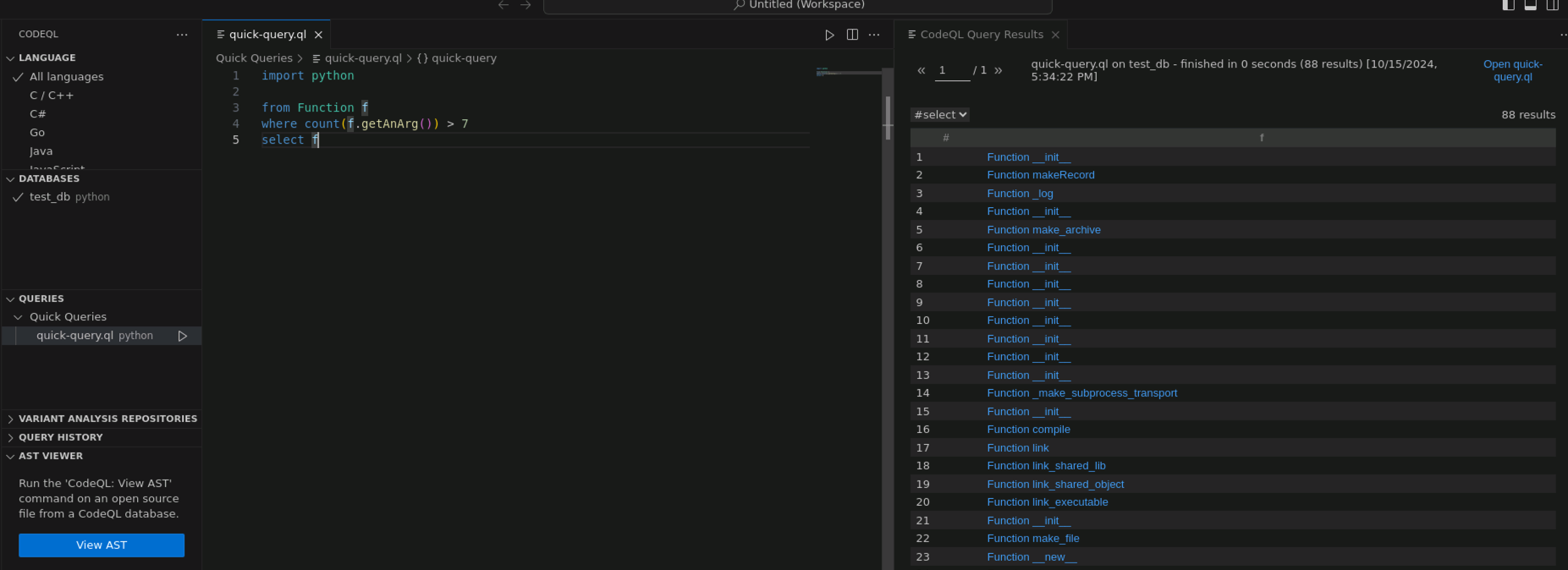Screen dimensions: 1568x570
Task: Click the editor minimap
Action: click(848, 72)
